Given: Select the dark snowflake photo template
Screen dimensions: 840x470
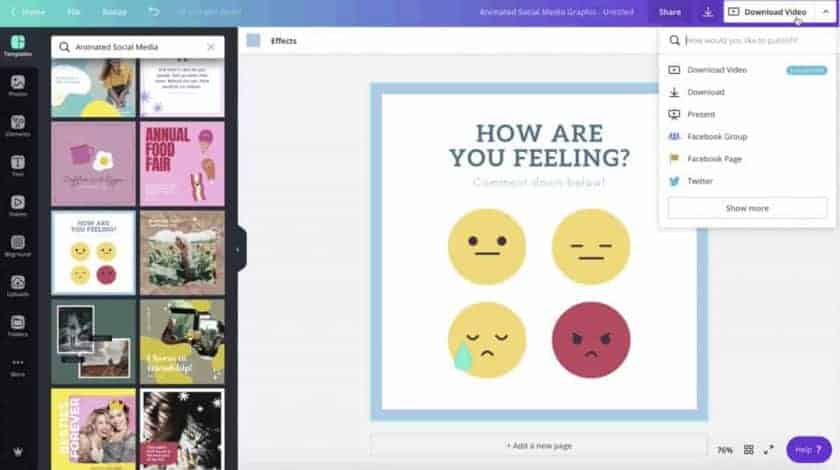Looking at the screenshot, I should tap(182, 429).
